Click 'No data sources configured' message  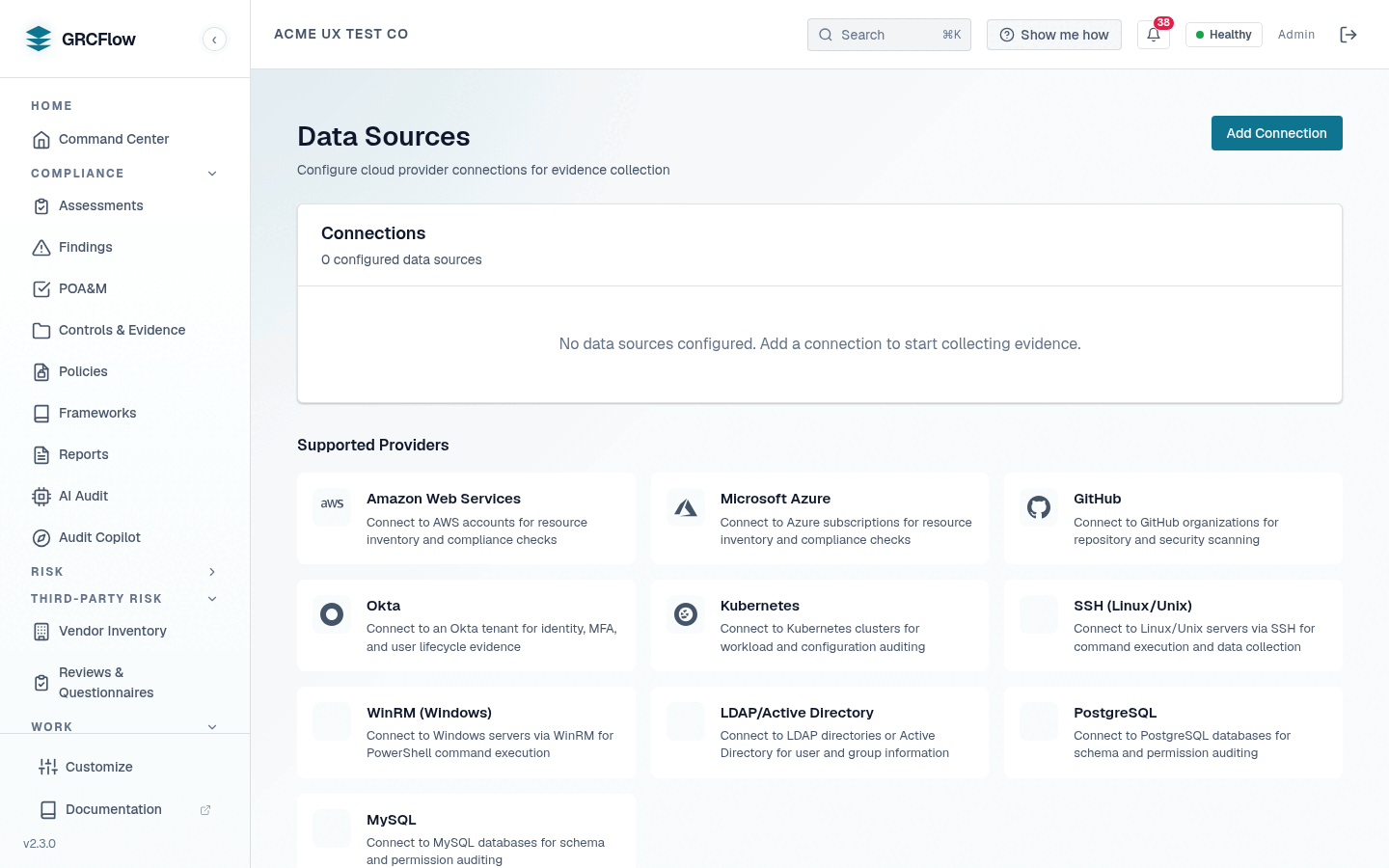[x=820, y=344]
